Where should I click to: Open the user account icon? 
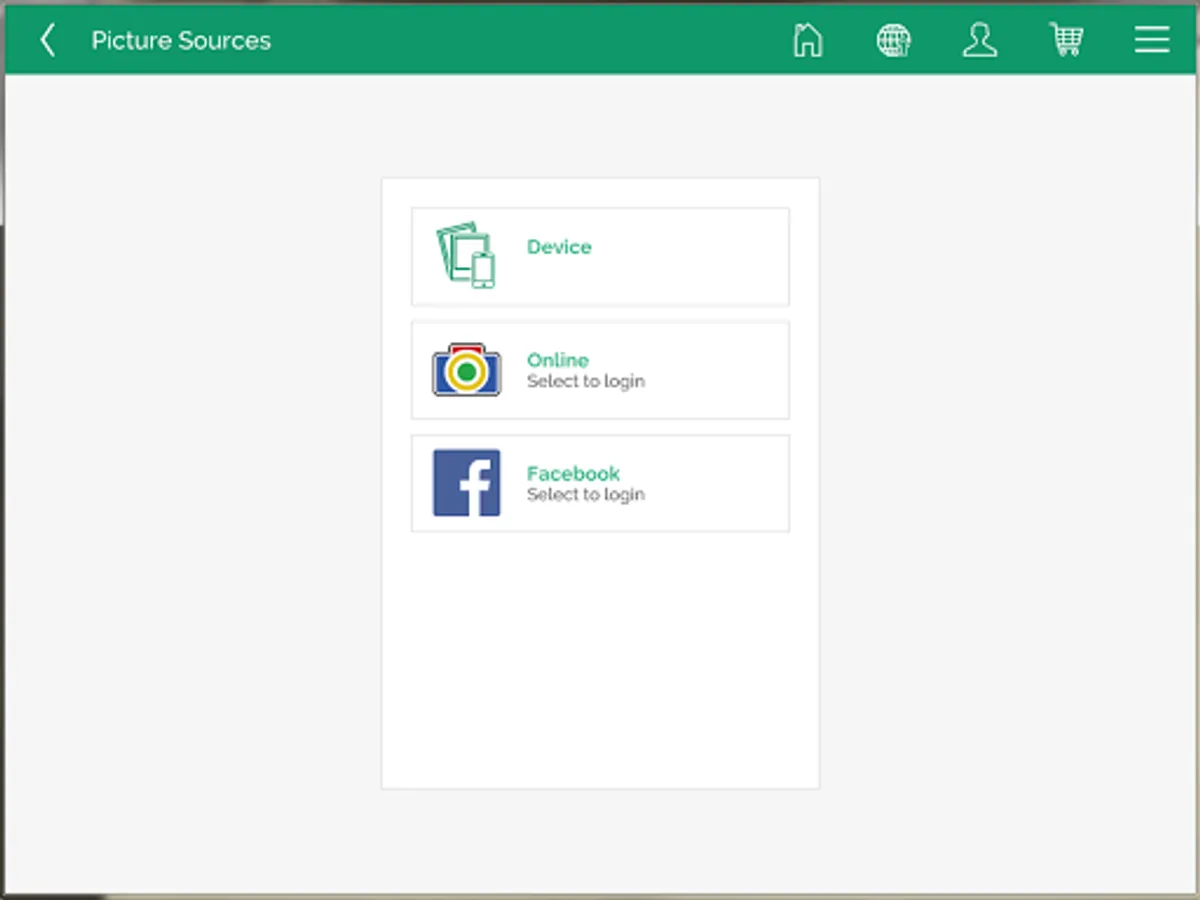coord(980,40)
